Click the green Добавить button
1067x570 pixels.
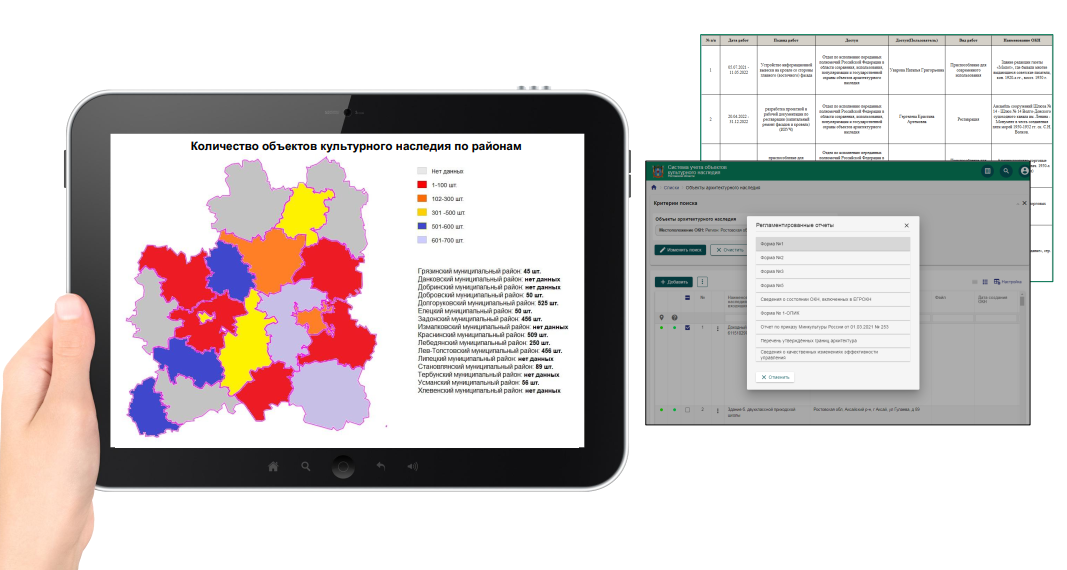[x=673, y=282]
